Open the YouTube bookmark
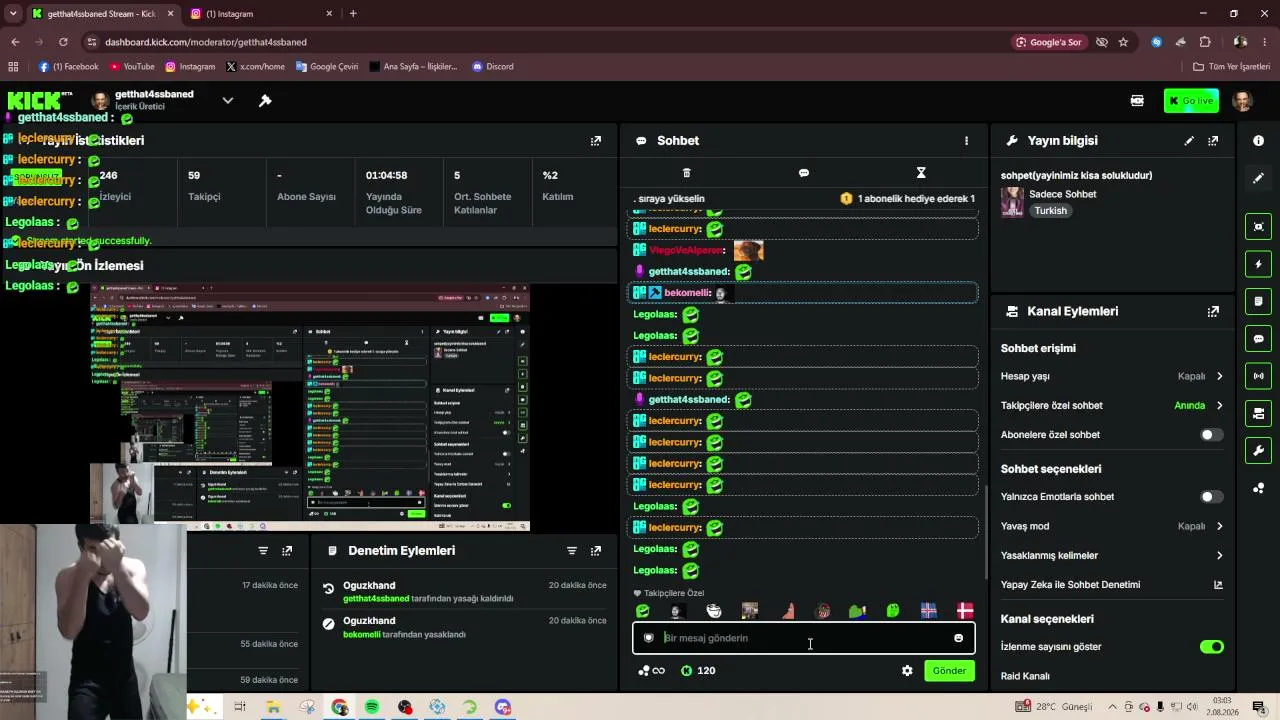 tap(132, 67)
